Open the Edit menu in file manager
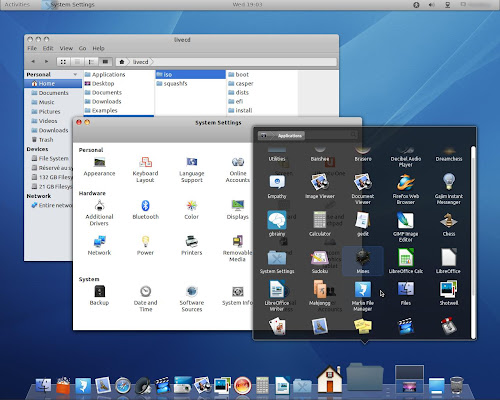 pos(48,48)
